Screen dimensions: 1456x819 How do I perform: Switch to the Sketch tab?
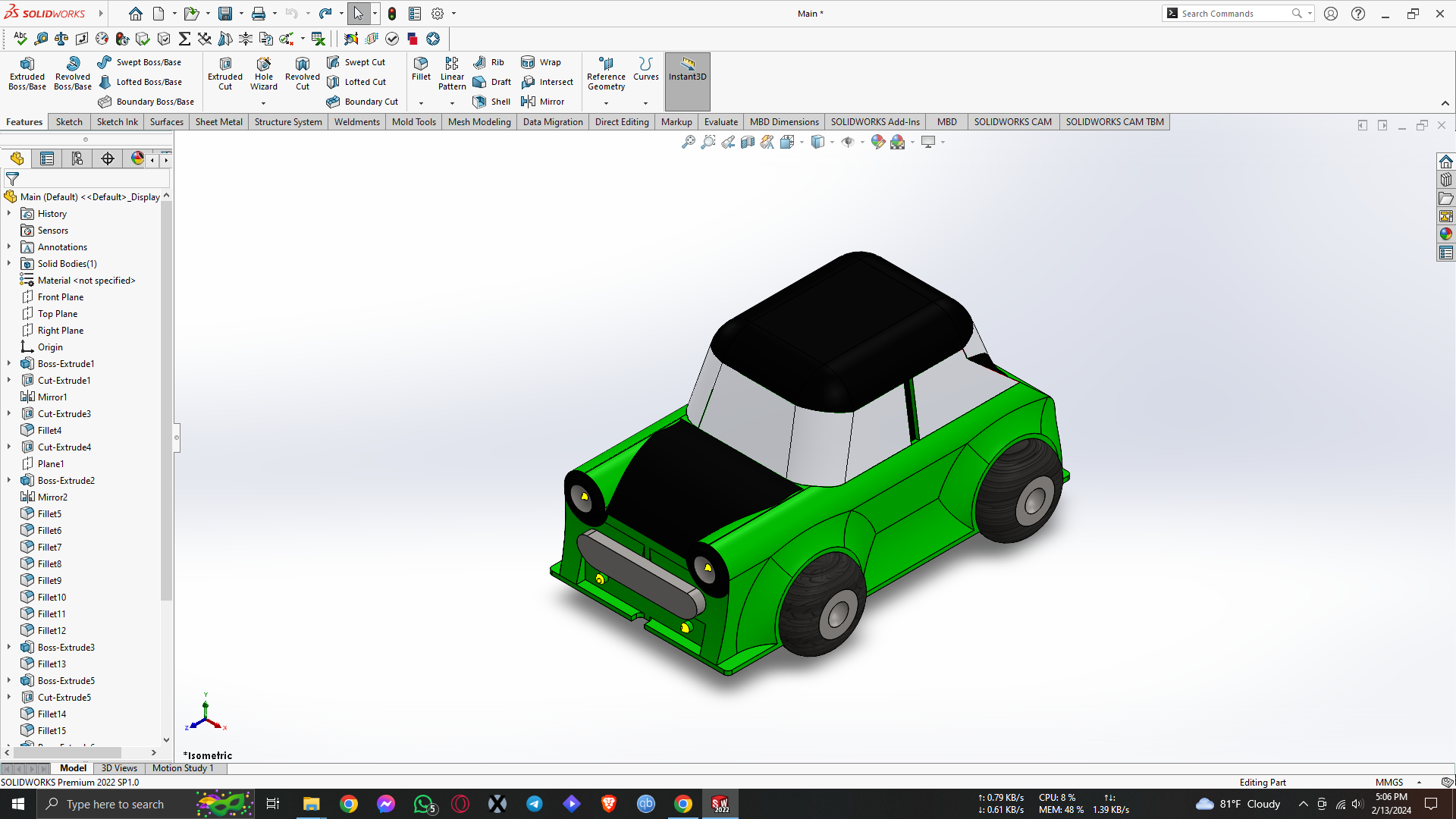tap(69, 122)
